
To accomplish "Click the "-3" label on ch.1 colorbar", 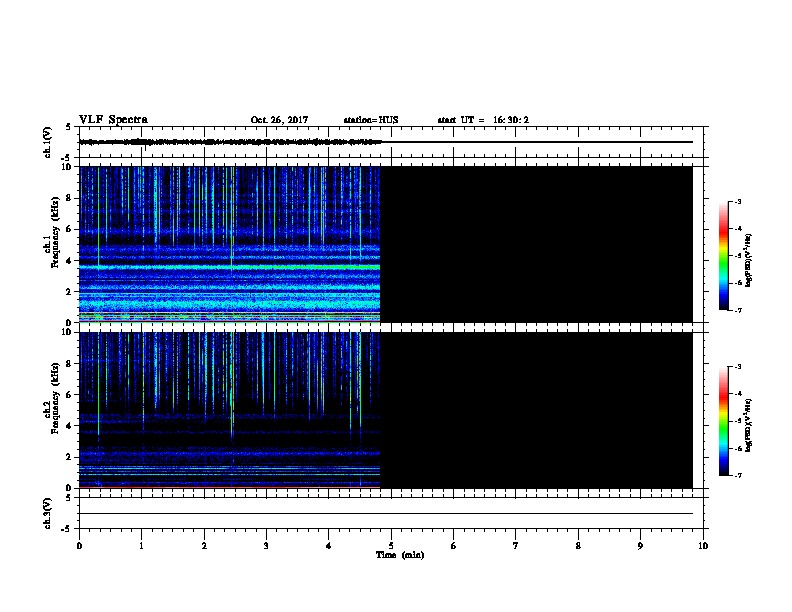I will 737,202.
